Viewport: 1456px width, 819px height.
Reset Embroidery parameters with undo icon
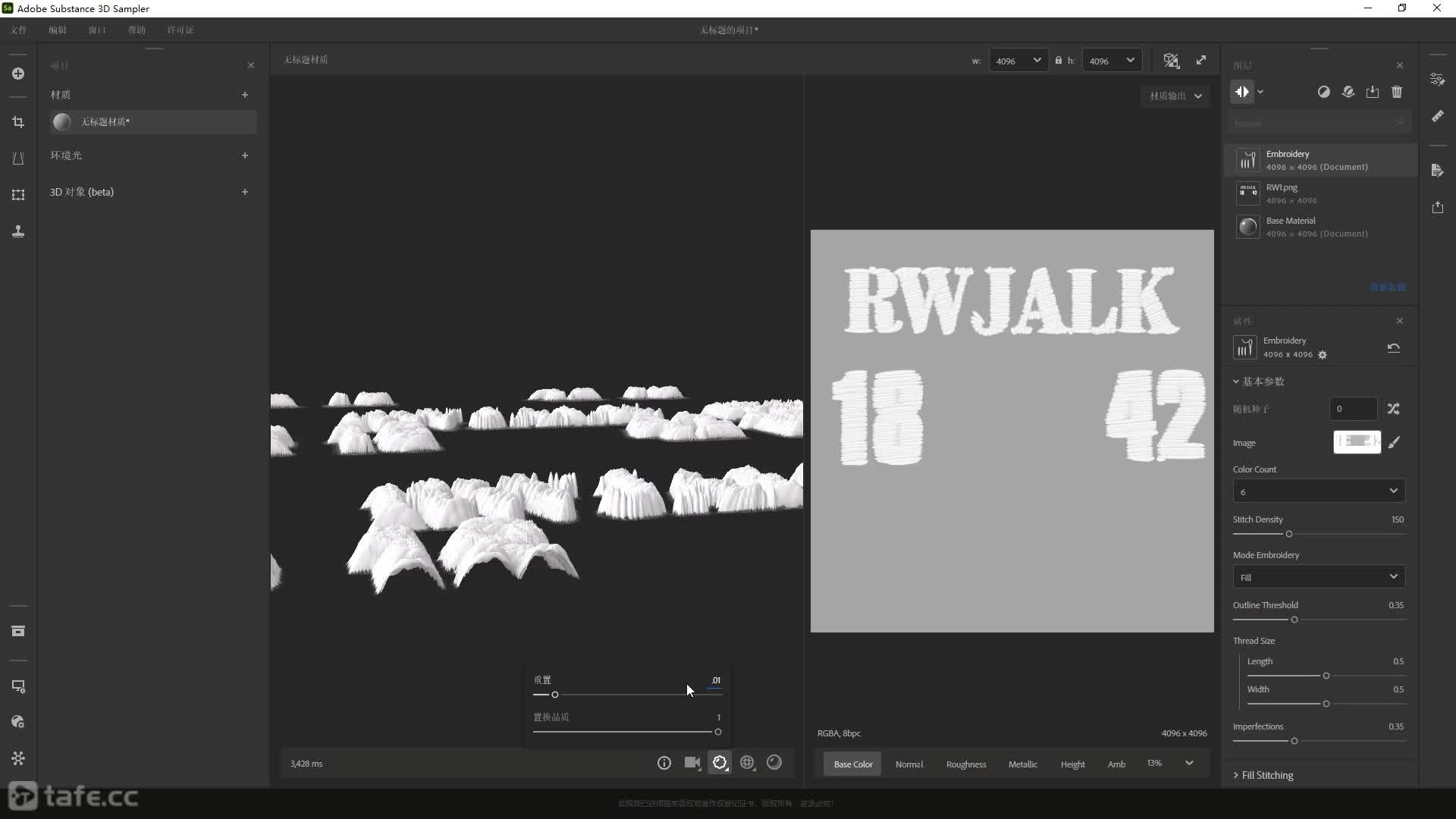pyautogui.click(x=1394, y=348)
